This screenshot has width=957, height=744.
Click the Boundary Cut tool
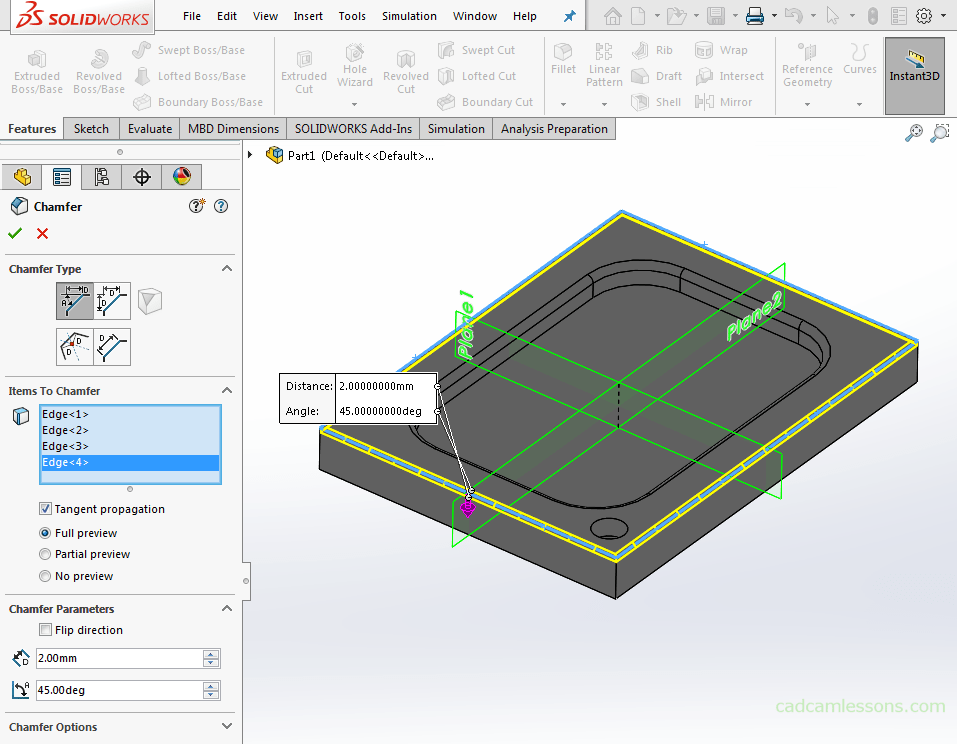pyautogui.click(x=485, y=102)
